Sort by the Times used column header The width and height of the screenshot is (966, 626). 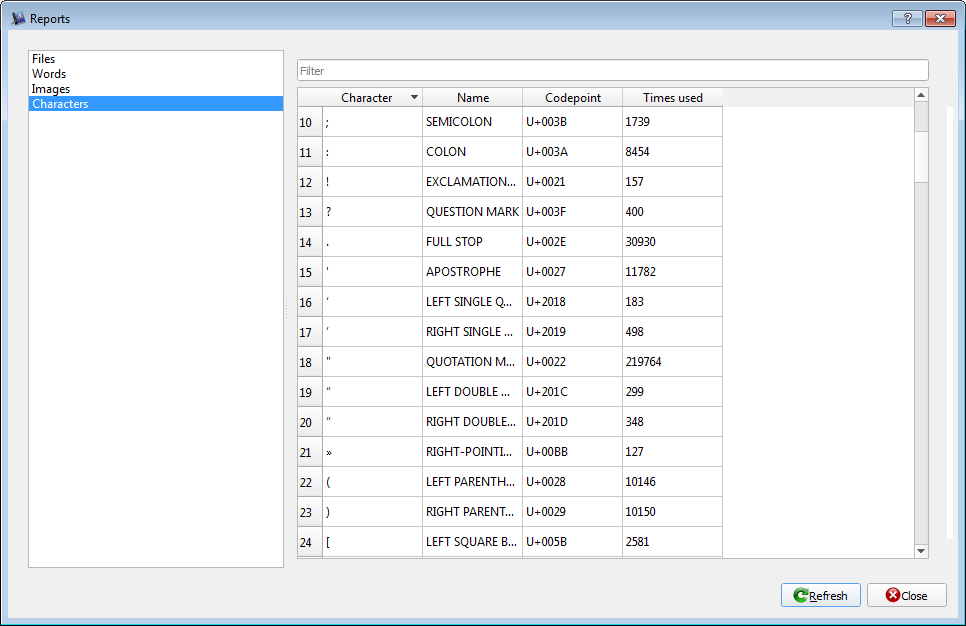click(x=672, y=97)
